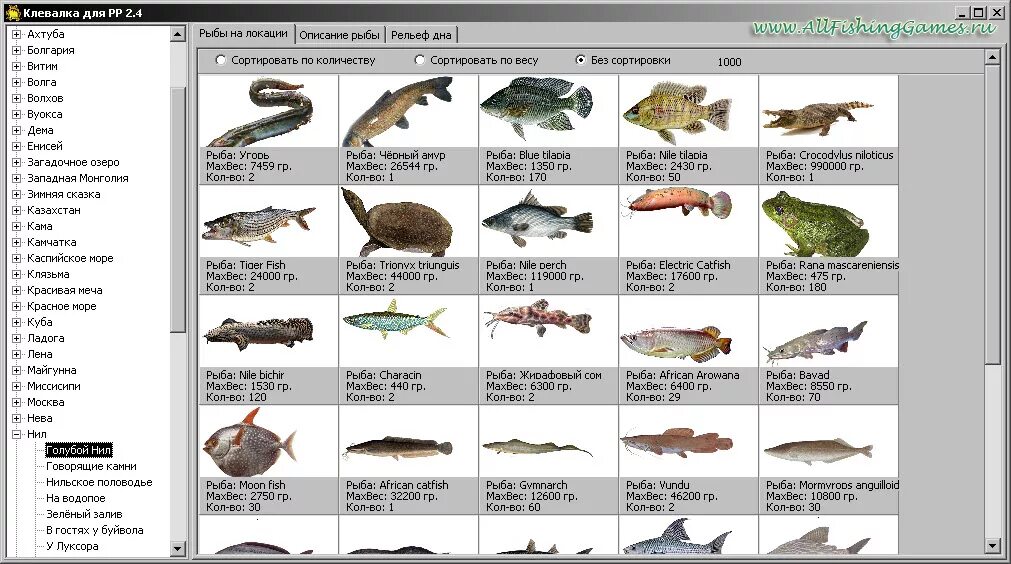
Task: Click the Клевалка app title bar icon
Action: pyautogui.click(x=13, y=12)
